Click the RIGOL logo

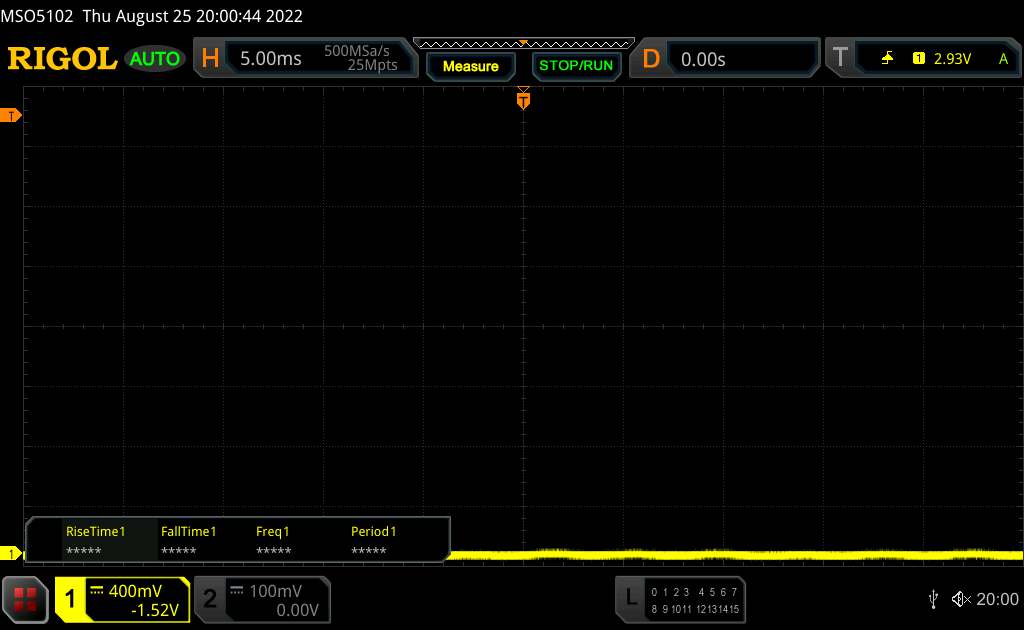62,59
